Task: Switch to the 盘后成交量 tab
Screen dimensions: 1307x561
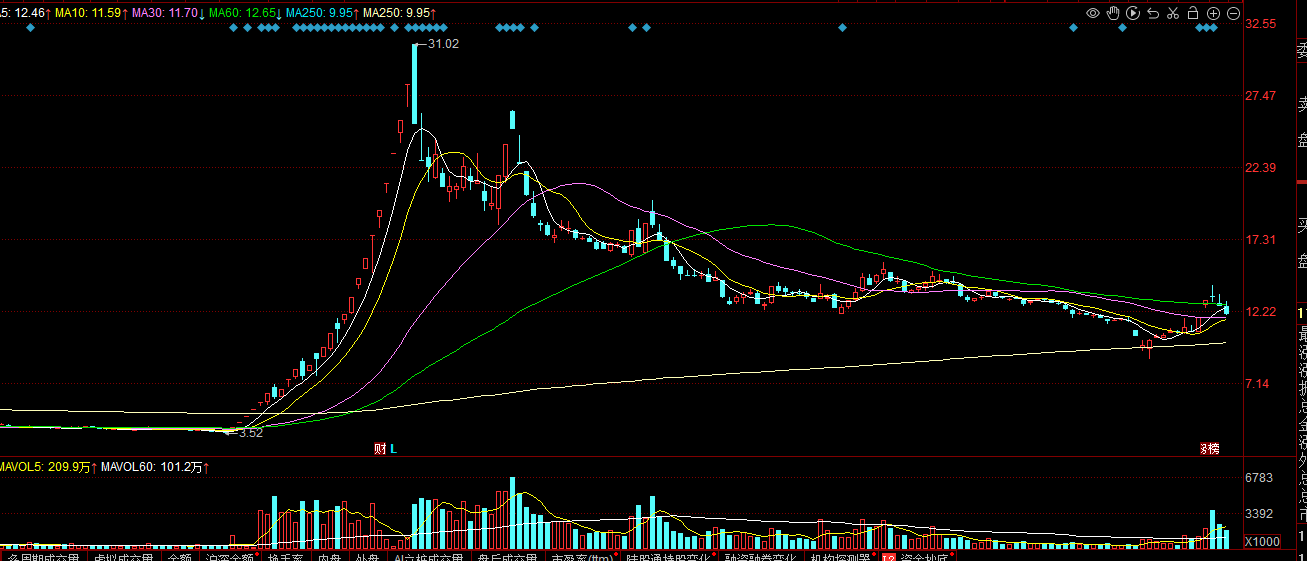Action: click(x=508, y=556)
